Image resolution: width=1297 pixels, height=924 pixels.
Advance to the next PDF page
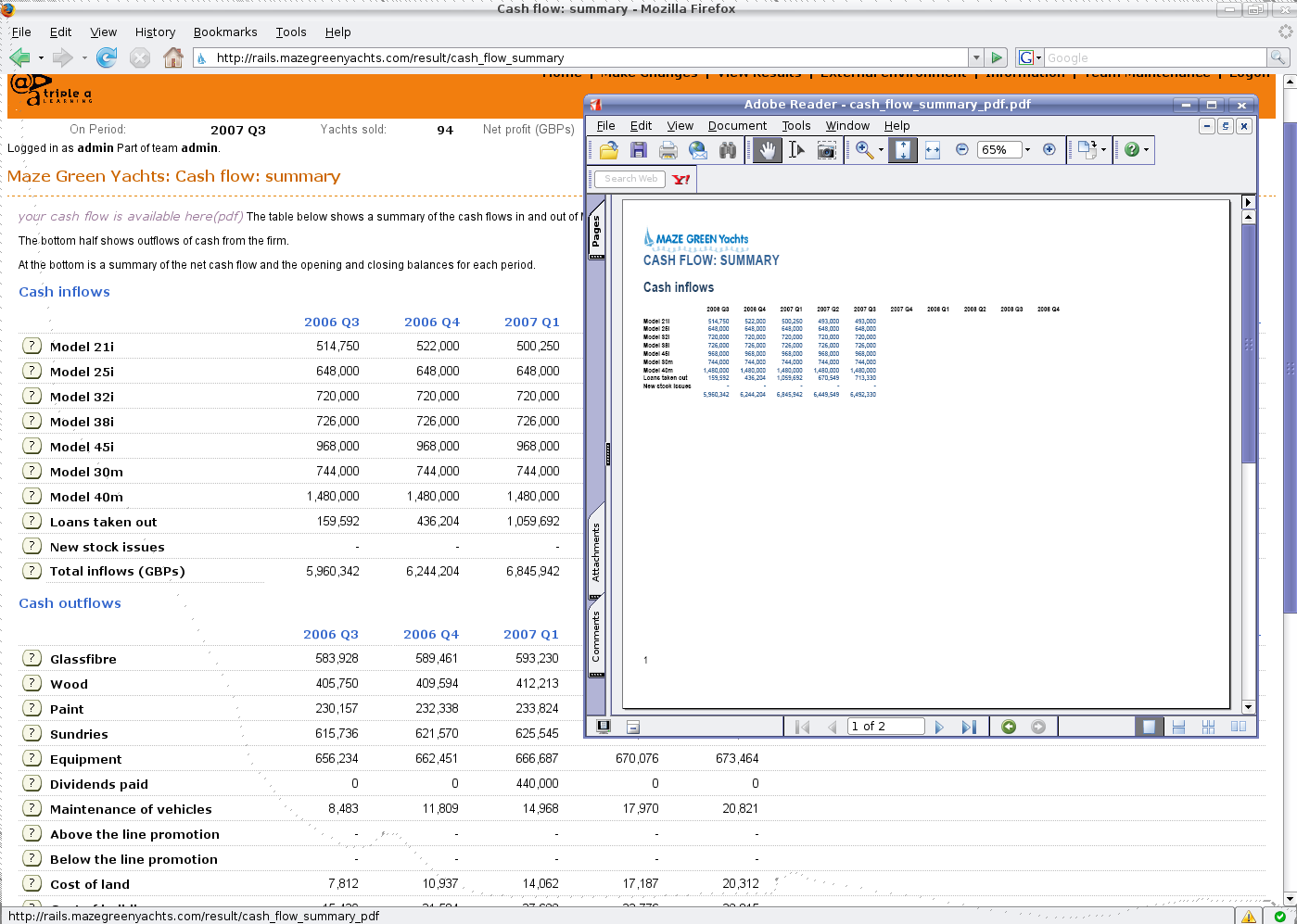click(x=939, y=727)
